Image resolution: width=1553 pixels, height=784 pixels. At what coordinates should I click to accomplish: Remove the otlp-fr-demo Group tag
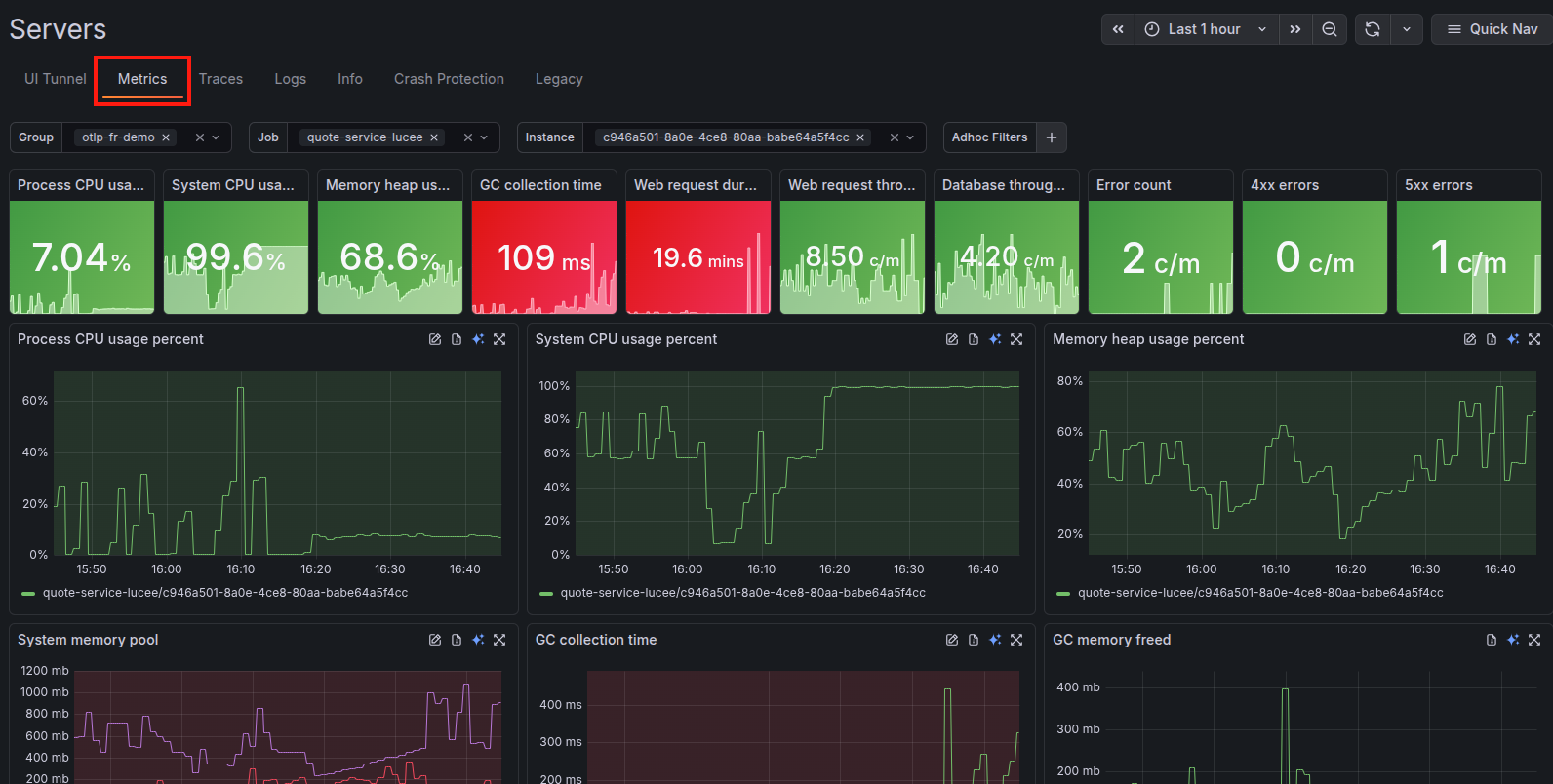pos(166,137)
